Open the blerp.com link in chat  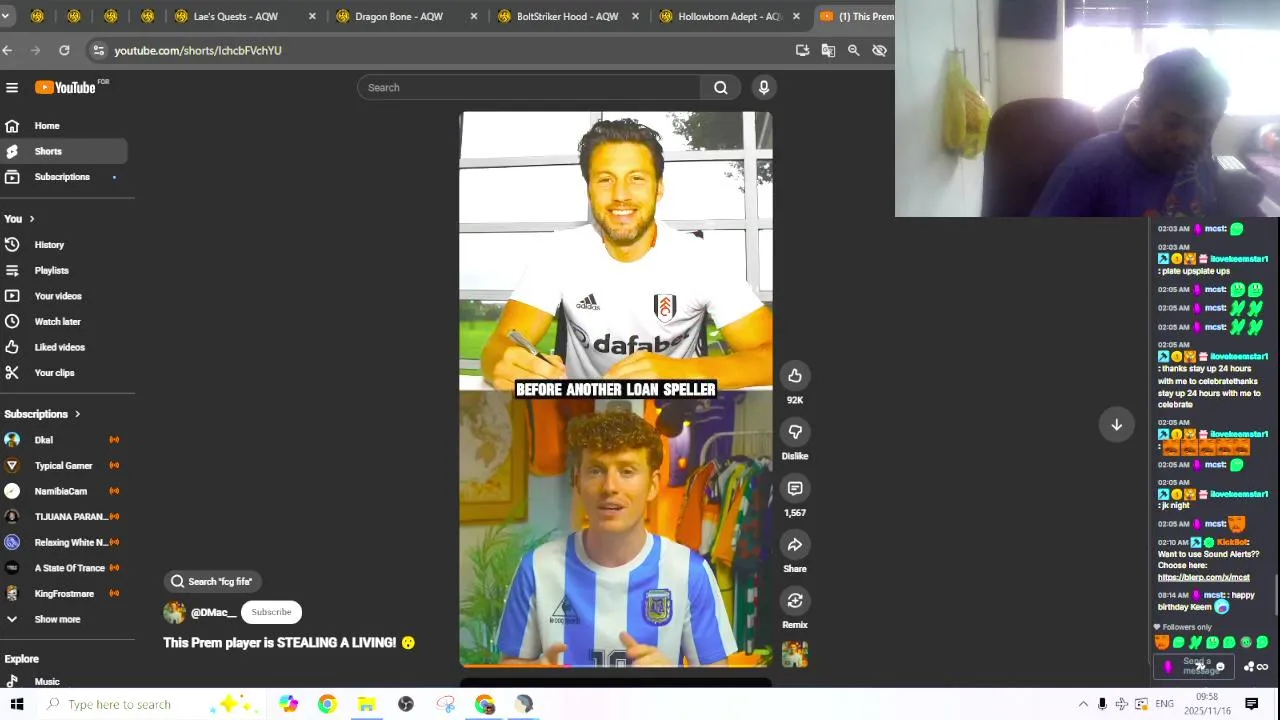click(1204, 577)
